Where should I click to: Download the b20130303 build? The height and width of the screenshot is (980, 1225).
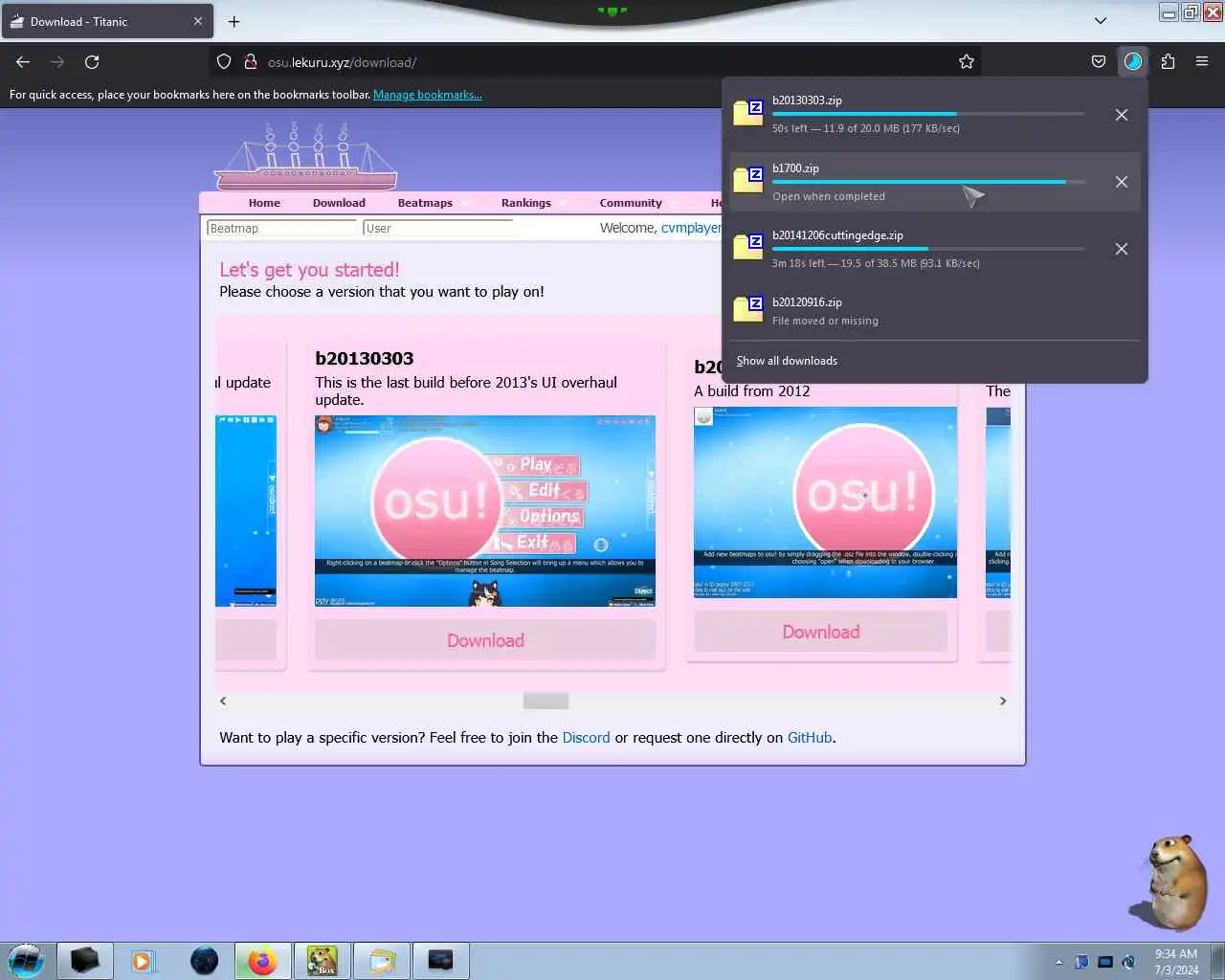point(485,640)
